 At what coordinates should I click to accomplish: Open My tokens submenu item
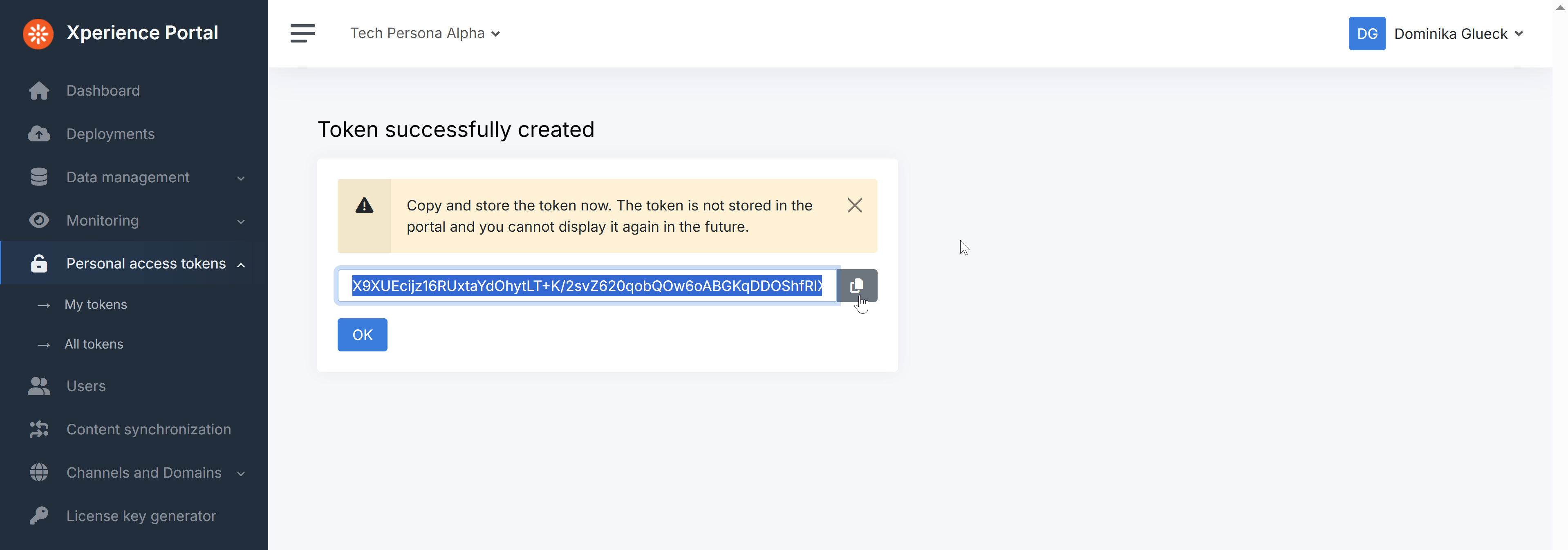pyautogui.click(x=96, y=305)
